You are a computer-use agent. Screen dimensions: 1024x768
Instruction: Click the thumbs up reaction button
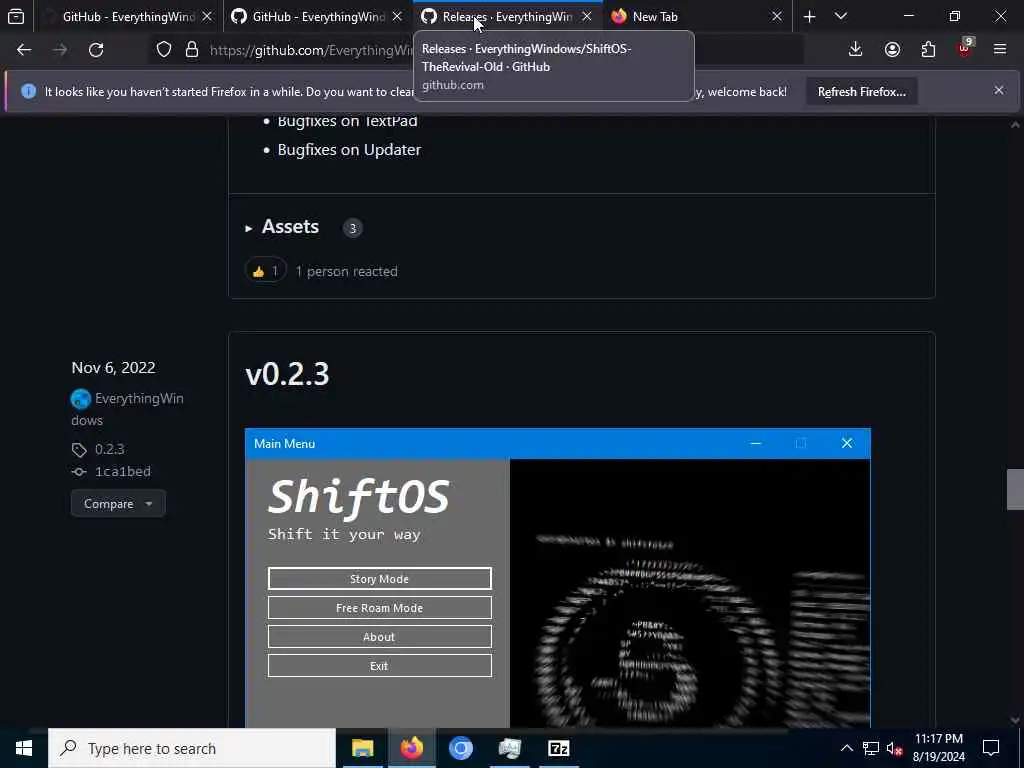click(x=265, y=271)
